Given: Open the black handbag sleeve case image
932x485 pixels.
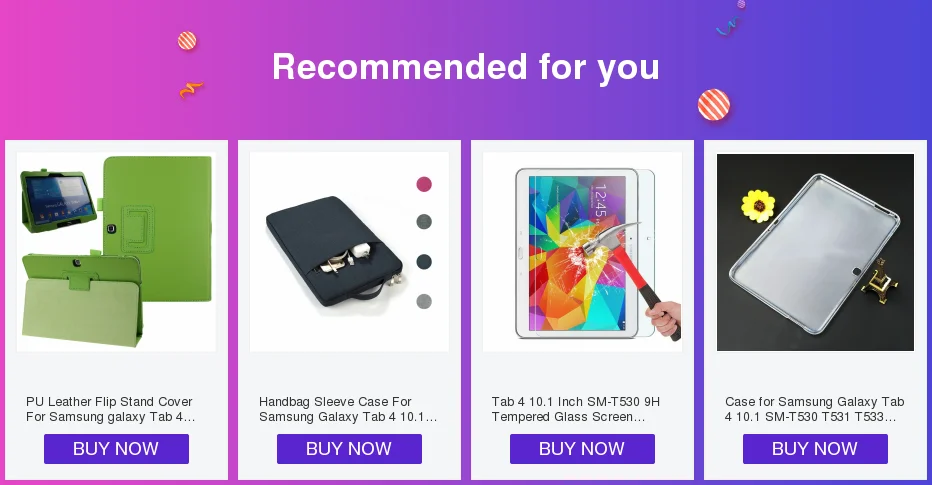Looking at the screenshot, I should (350, 252).
